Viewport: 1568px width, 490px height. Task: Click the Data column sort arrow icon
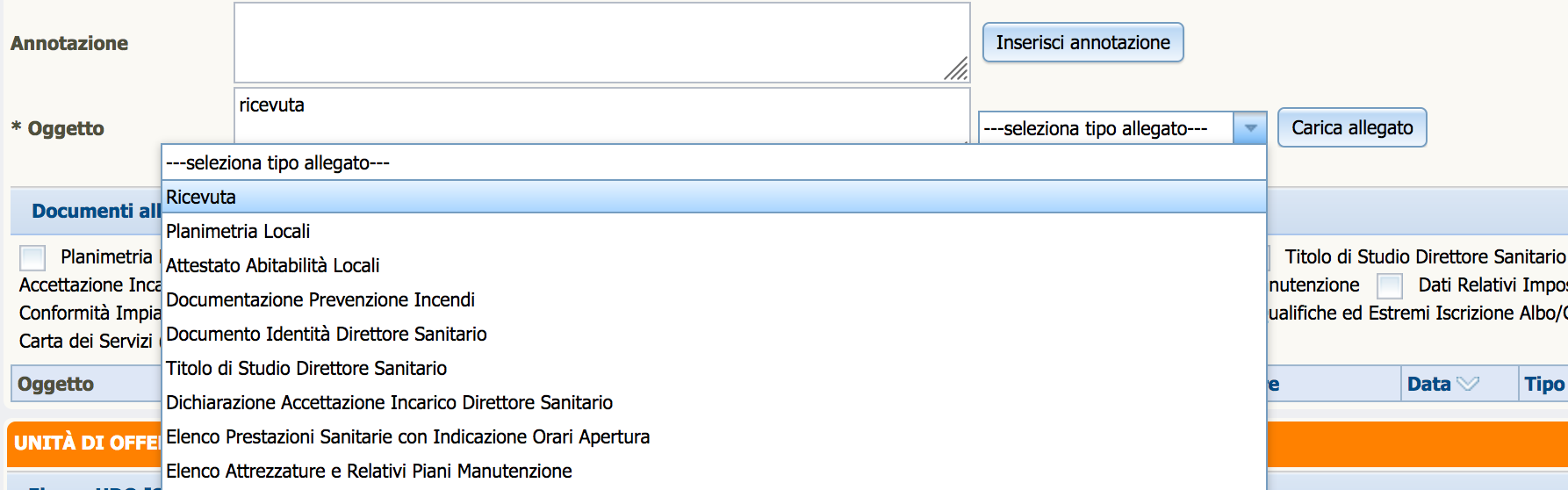tap(1467, 384)
